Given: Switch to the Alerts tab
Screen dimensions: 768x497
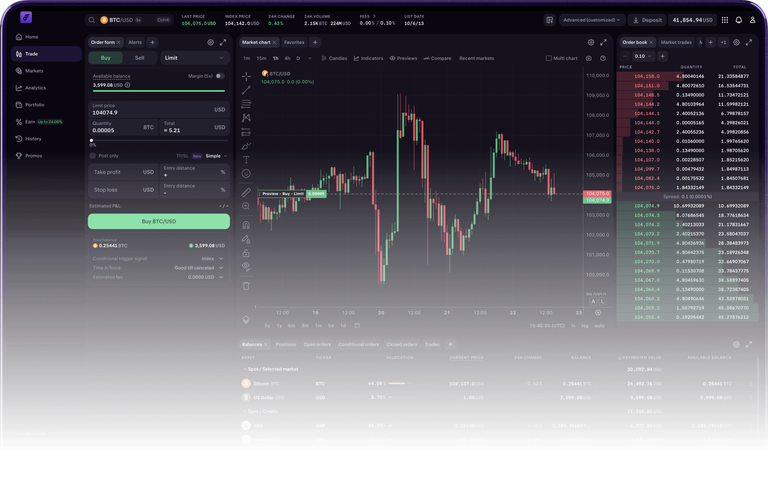Looking at the screenshot, I should pyautogui.click(x=135, y=43).
